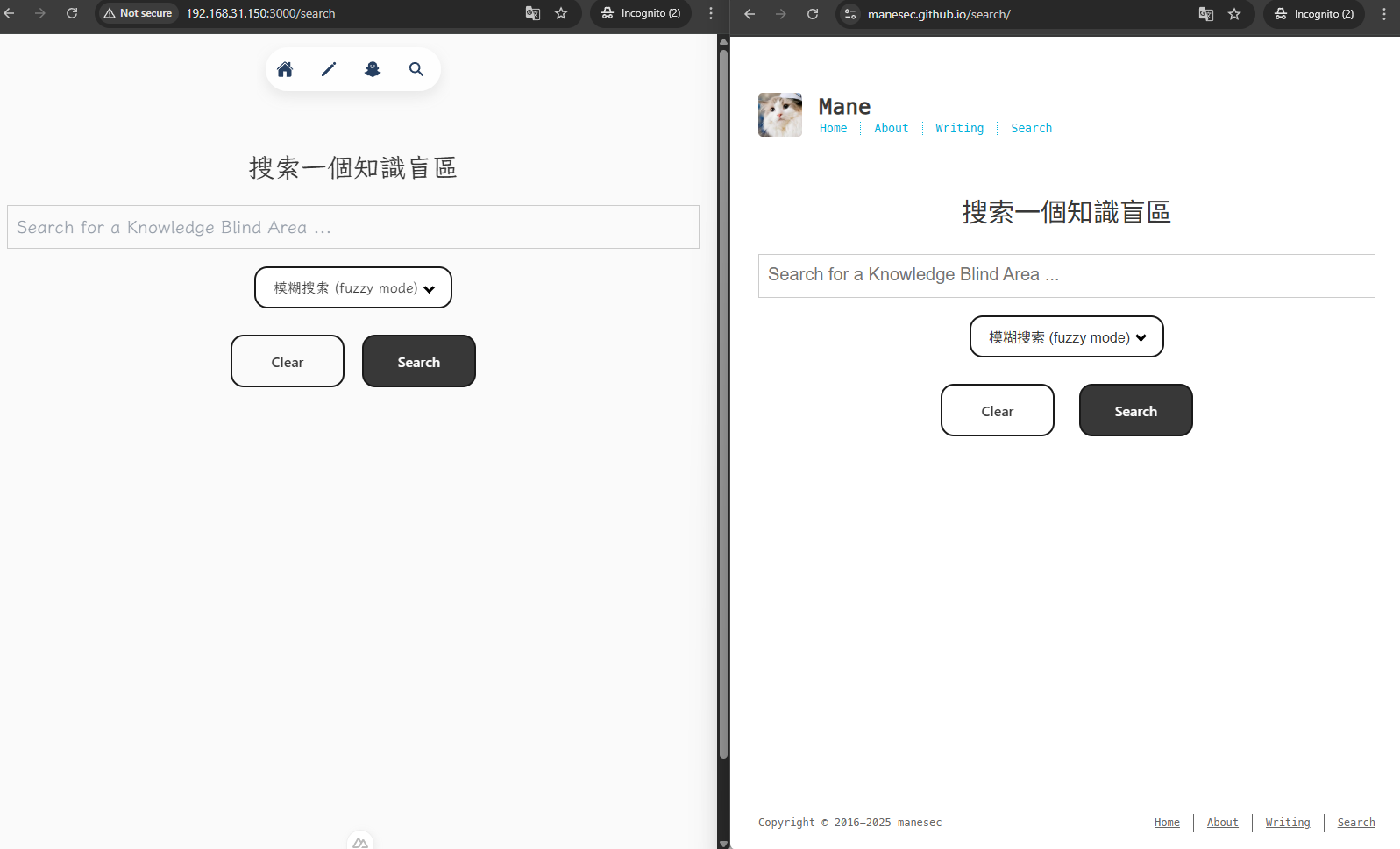Open translate options in left browser window
Screen dimensions: 1400x849
532,13
